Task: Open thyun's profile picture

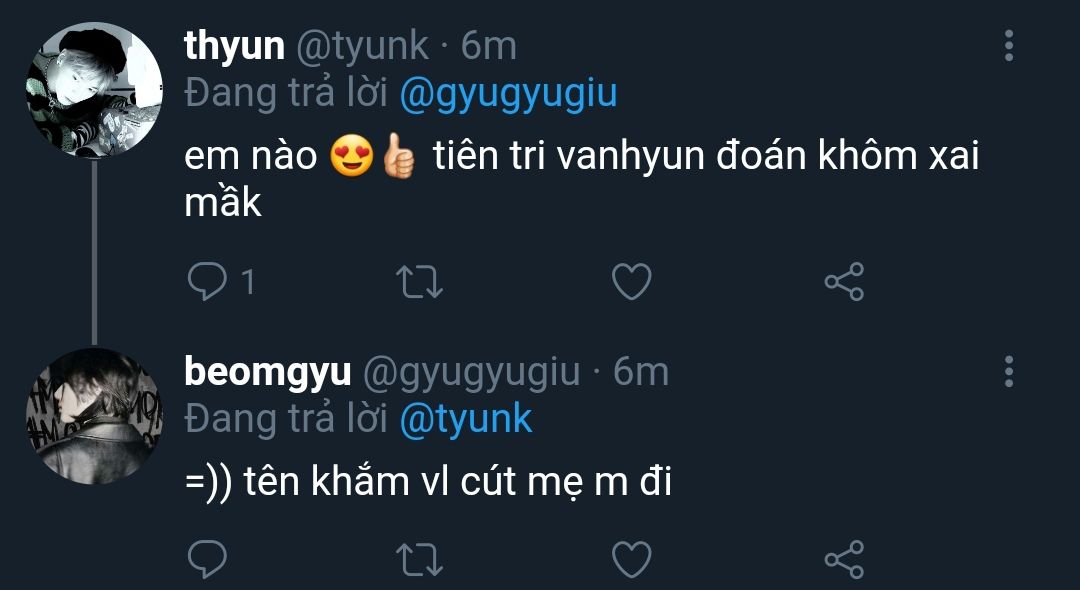Action: click(x=93, y=91)
